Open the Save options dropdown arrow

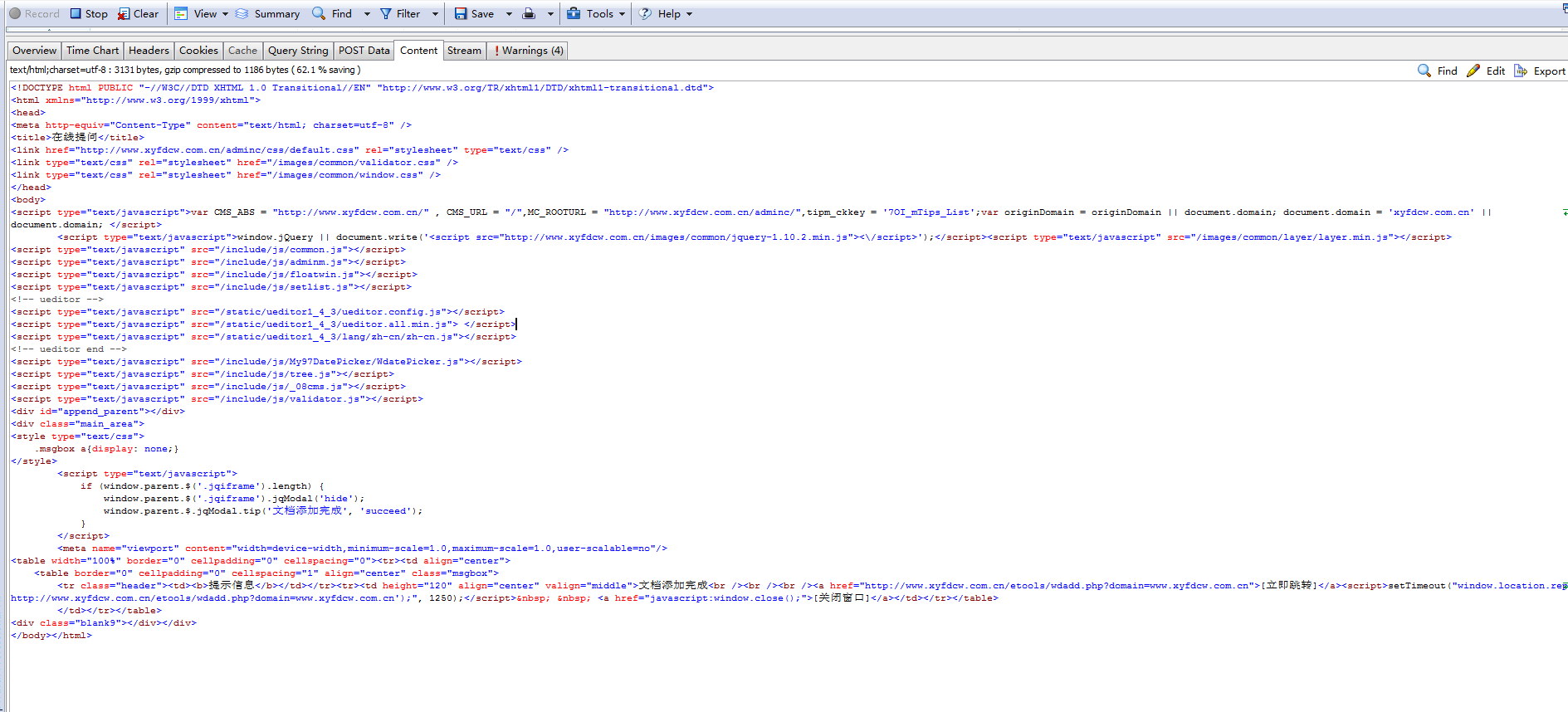509,14
